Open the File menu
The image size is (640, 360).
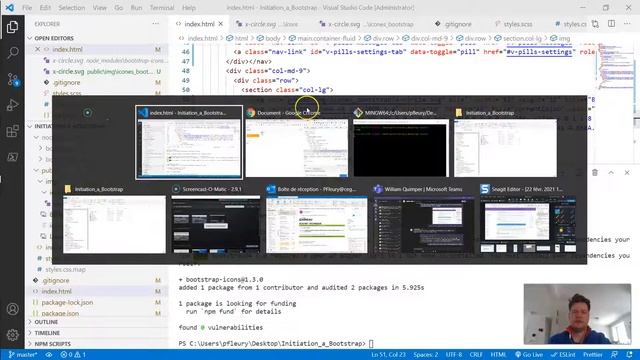pos(27,8)
